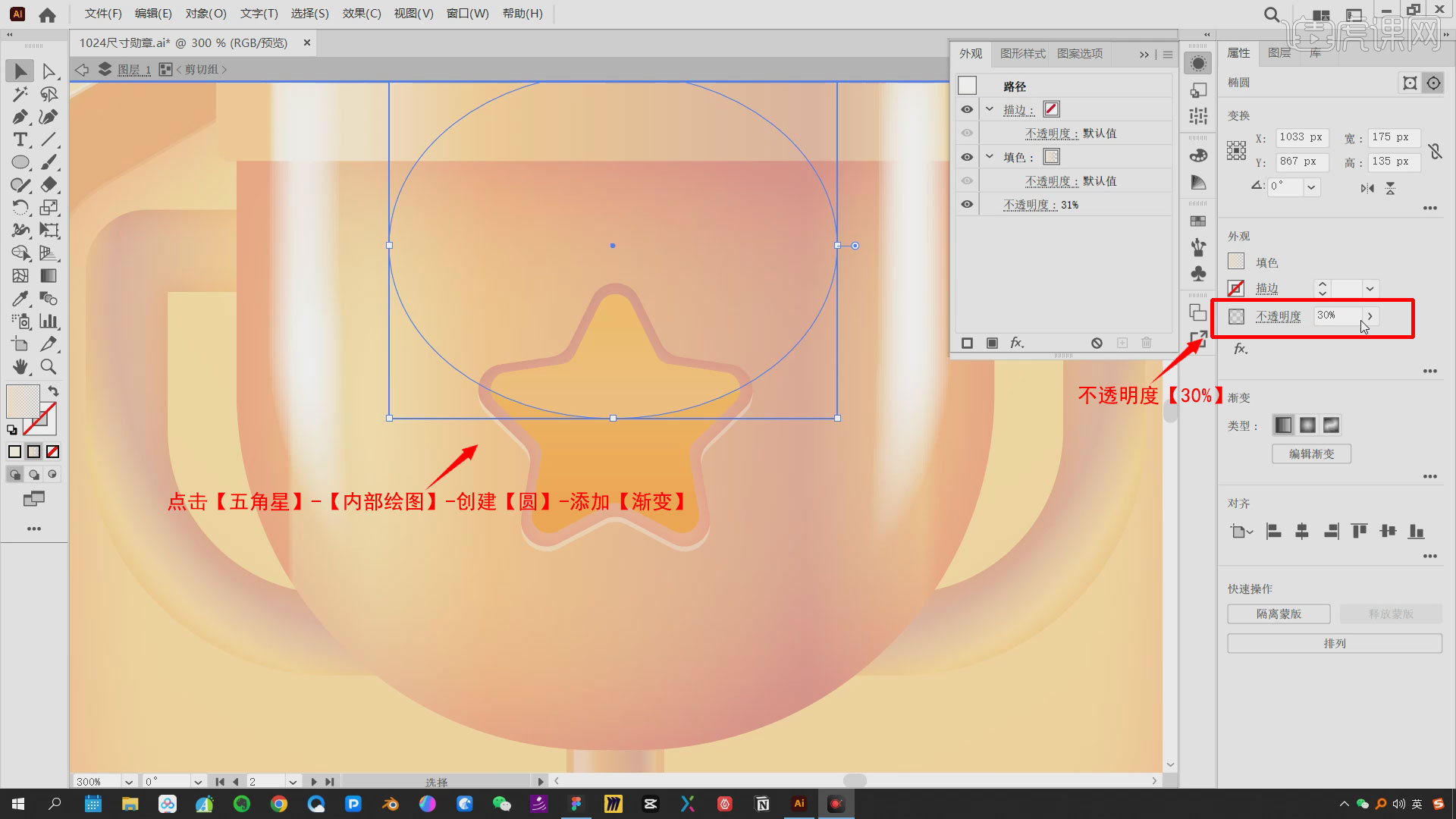The width and height of the screenshot is (1456, 819).
Task: Open the 效果(C) menu
Action: pyautogui.click(x=362, y=14)
